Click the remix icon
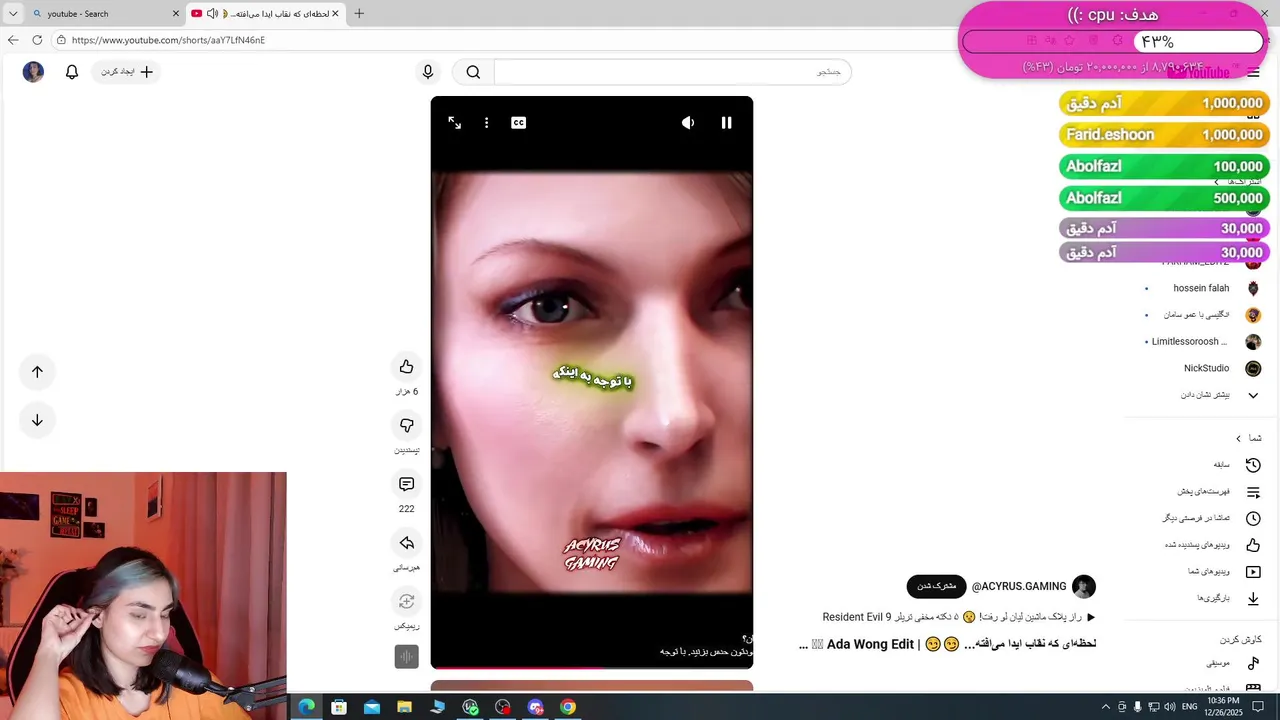 (x=406, y=601)
